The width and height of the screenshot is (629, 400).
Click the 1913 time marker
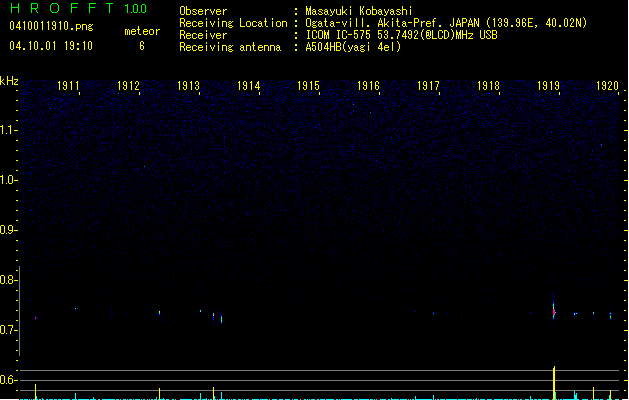click(188, 86)
